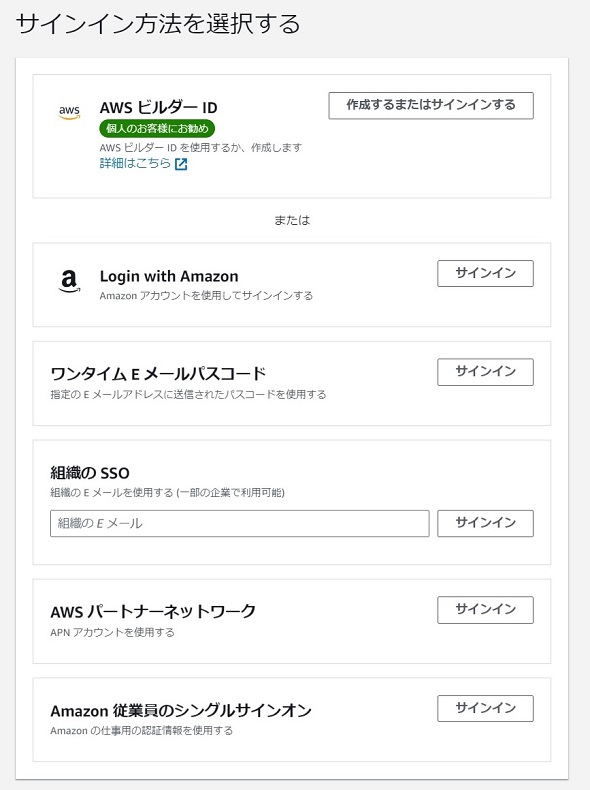Click text AWS ビルダー ID を使用するか、作成します
This screenshot has width=590, height=790.
click(x=201, y=148)
